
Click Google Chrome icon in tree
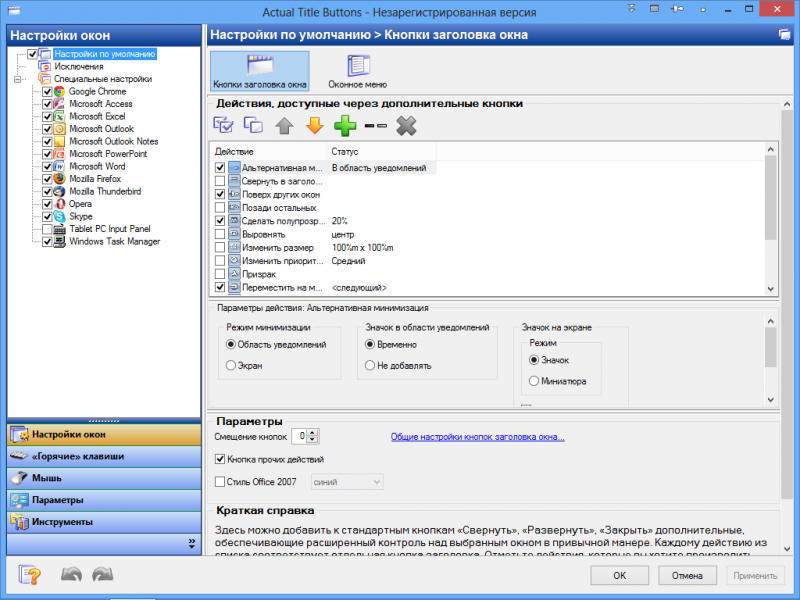(60, 91)
